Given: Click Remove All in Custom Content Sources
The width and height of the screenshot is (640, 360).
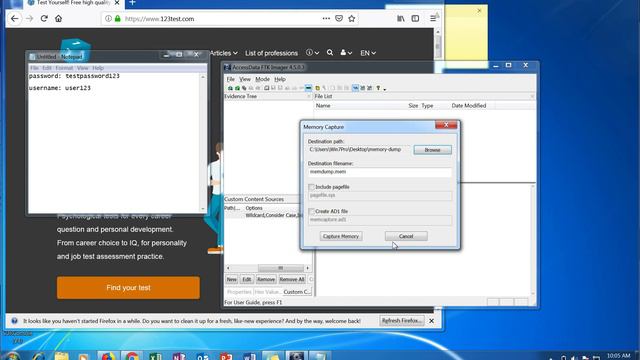Looking at the screenshot, I should (x=292, y=280).
